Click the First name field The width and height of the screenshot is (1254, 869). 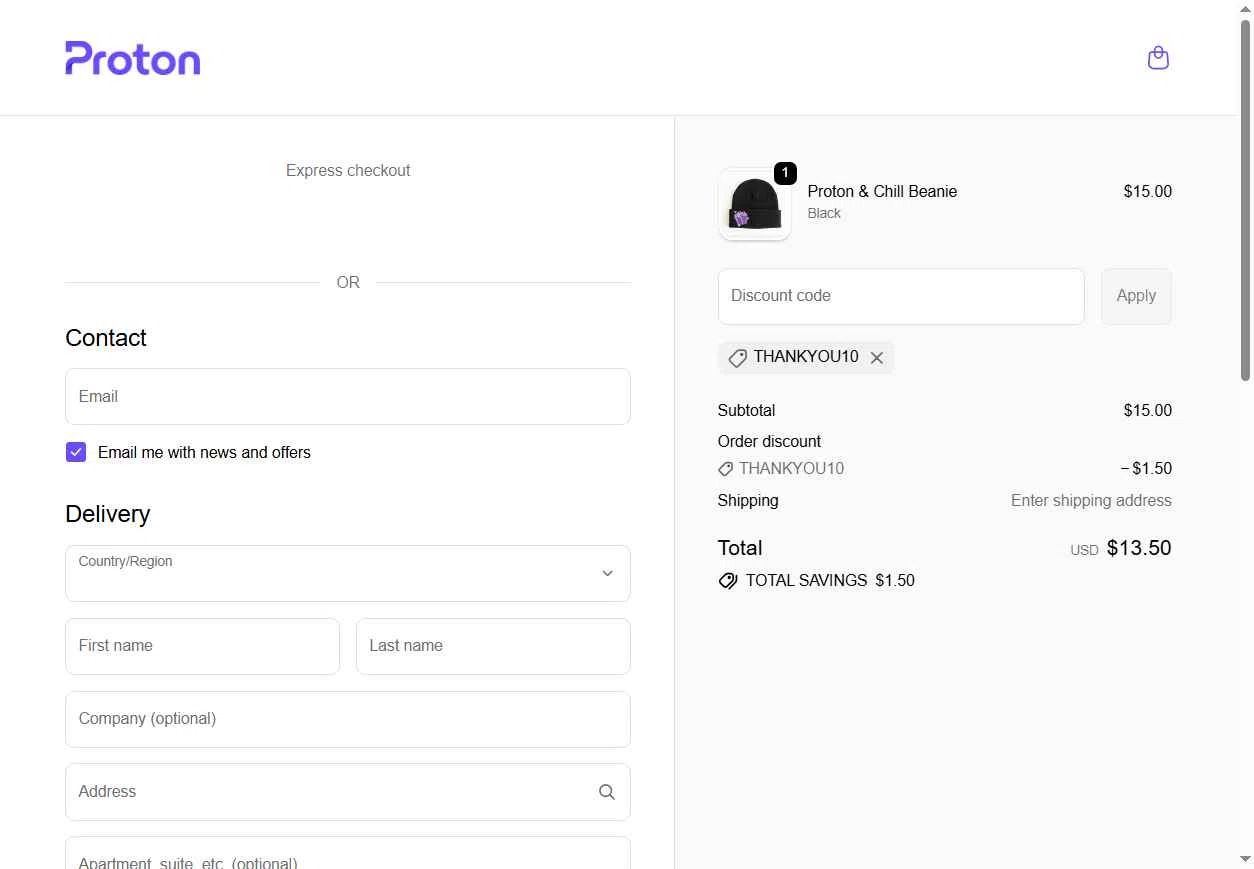click(202, 646)
